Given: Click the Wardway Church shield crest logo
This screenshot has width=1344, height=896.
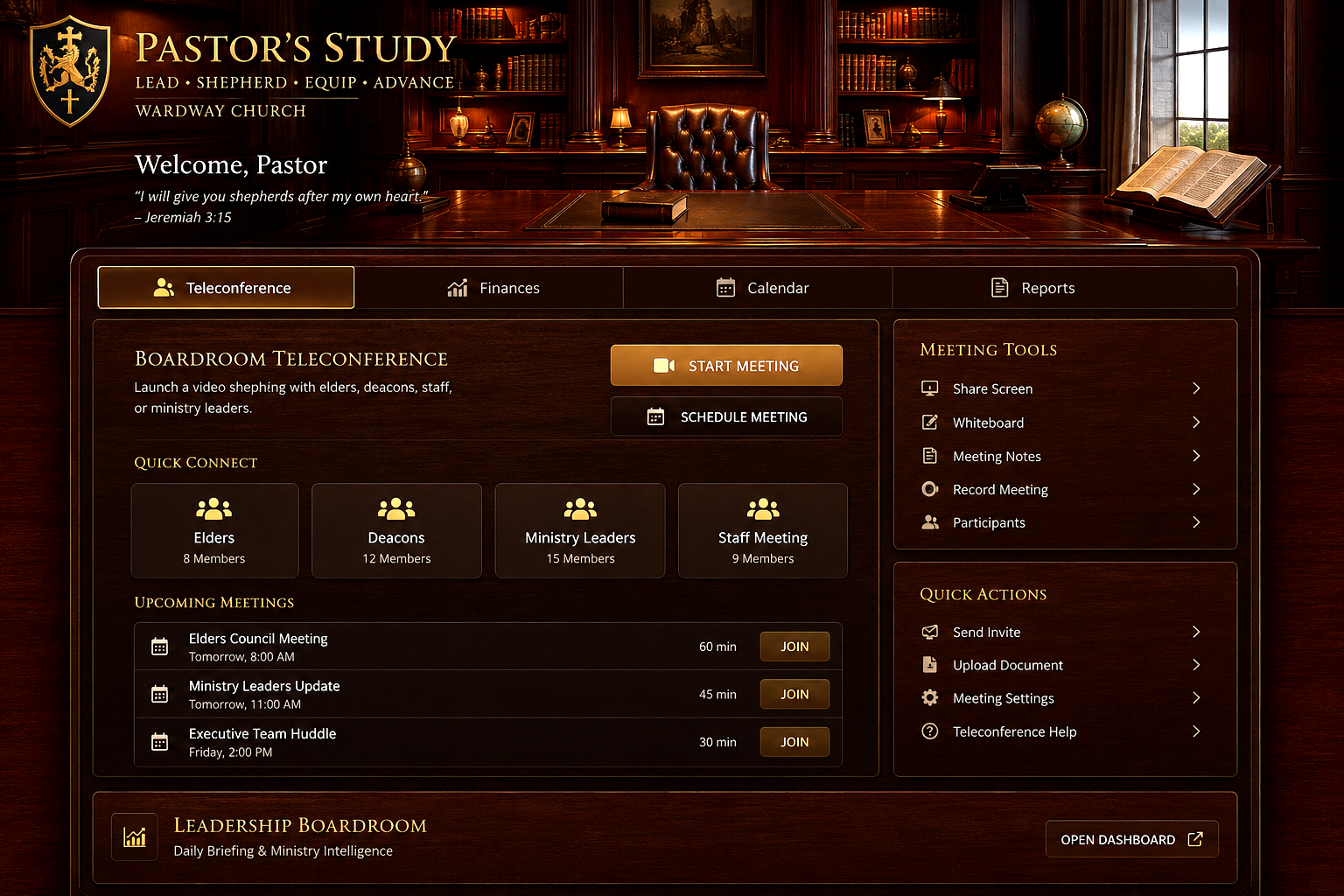Looking at the screenshot, I should point(70,71).
